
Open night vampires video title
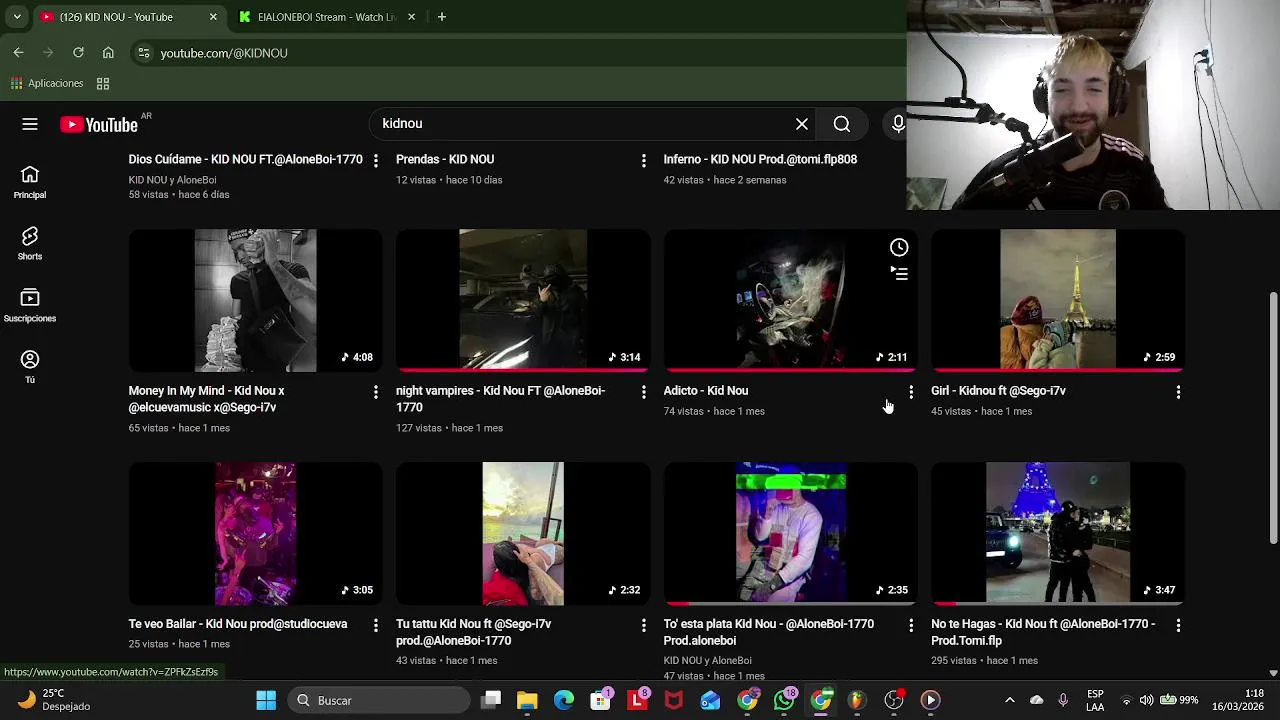click(500, 399)
